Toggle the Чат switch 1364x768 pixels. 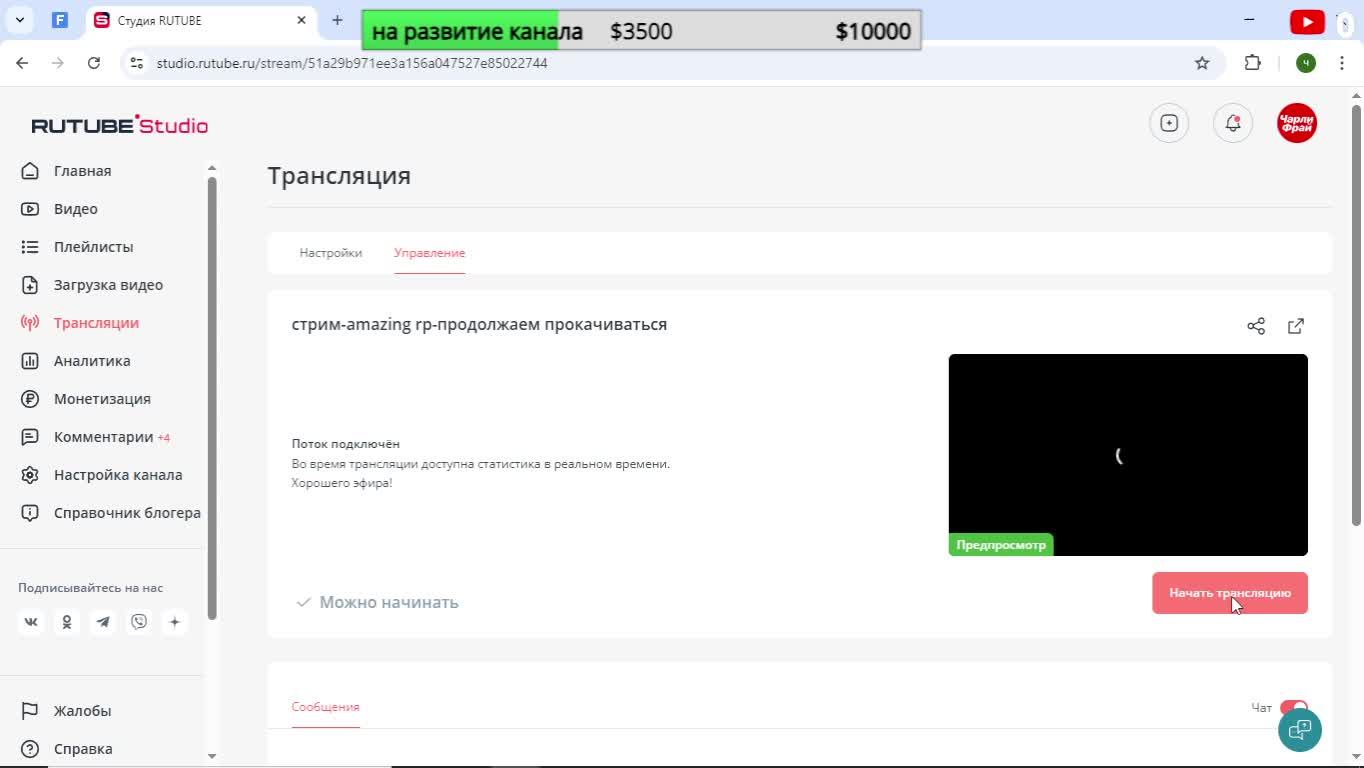1294,707
